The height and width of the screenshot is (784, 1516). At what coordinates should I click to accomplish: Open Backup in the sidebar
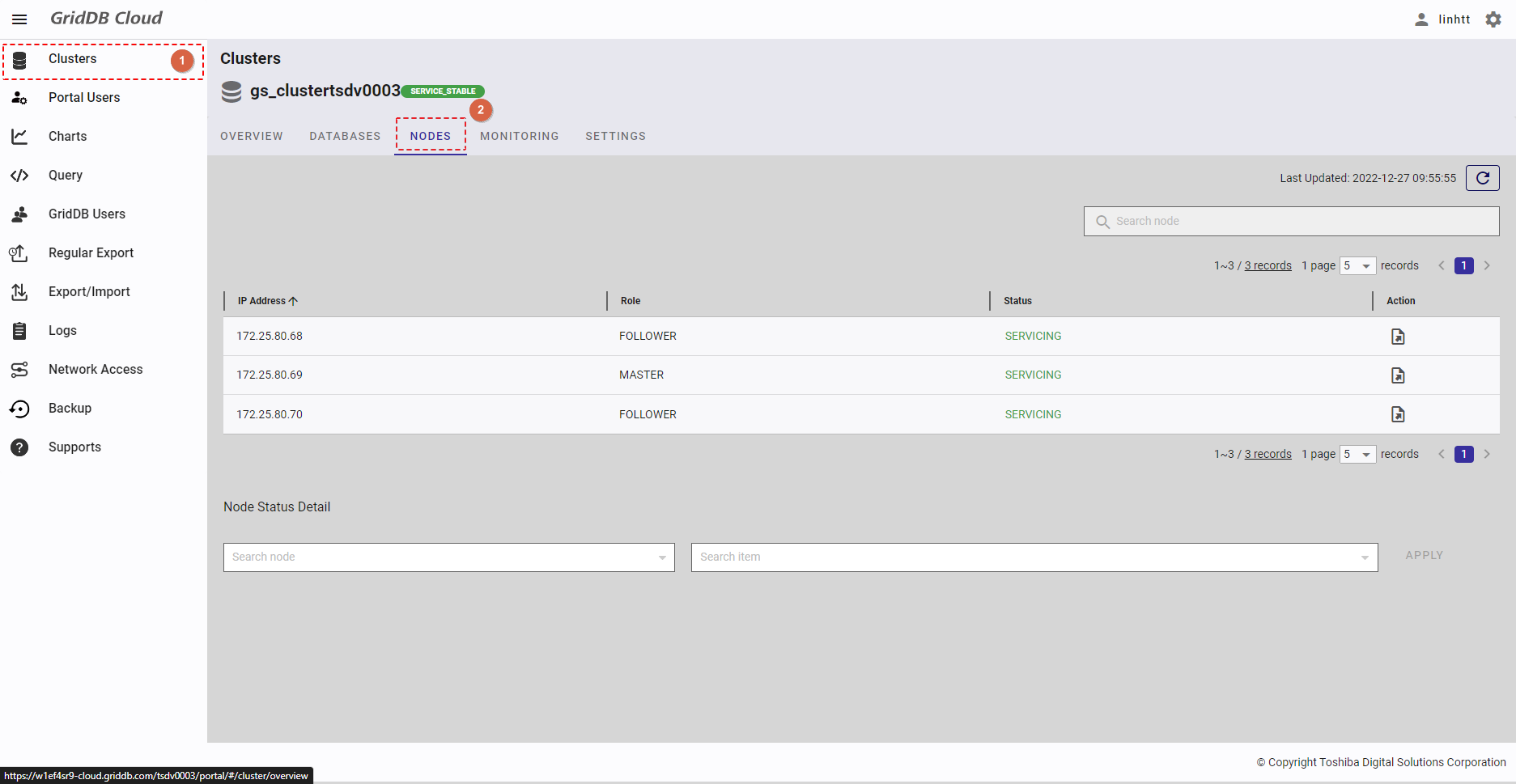pyautogui.click(x=104, y=409)
